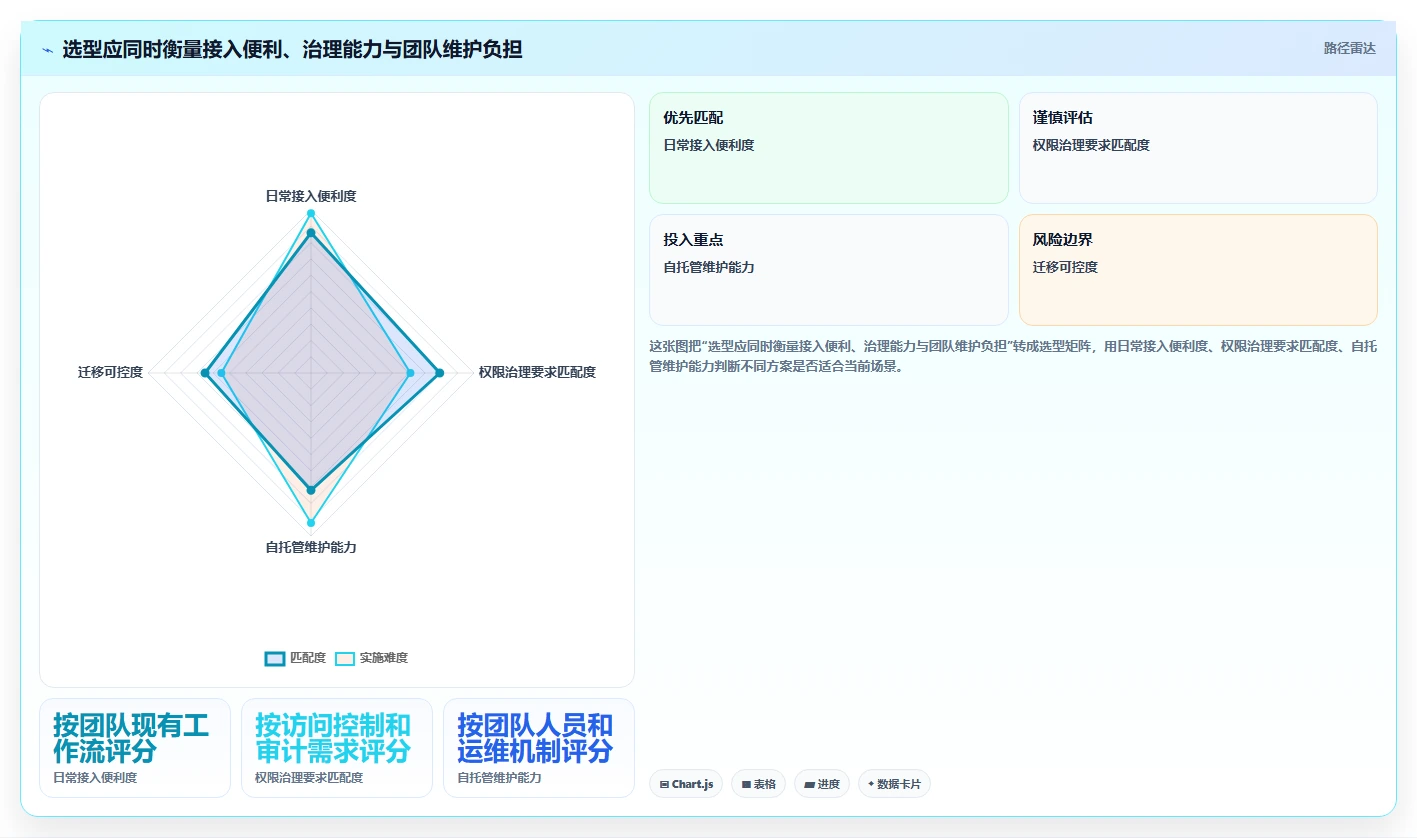Click leftmost 匹配度 data point on radar
Image resolution: width=1417 pixels, height=838 pixels.
(205, 373)
